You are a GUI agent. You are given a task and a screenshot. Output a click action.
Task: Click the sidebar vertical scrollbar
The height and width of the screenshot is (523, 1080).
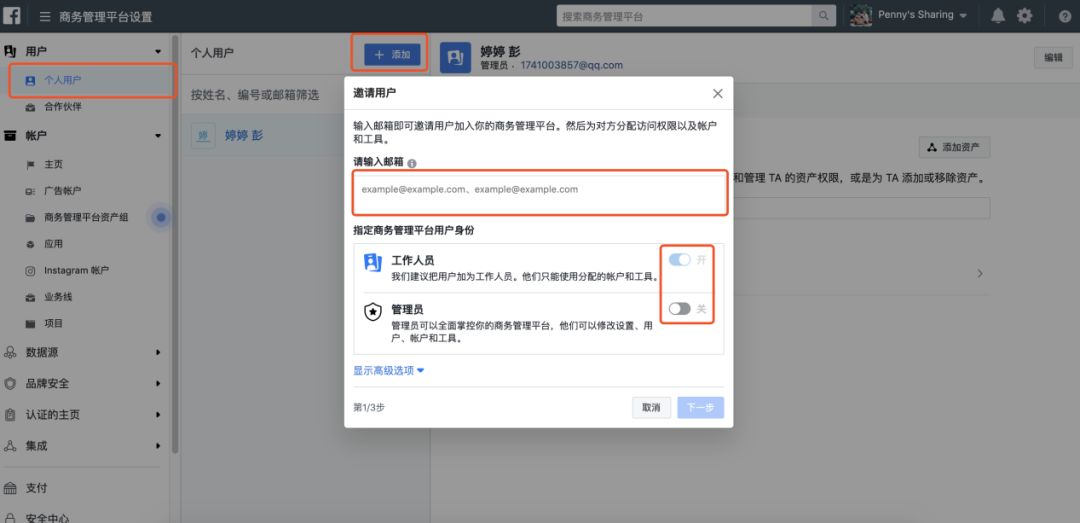point(175,245)
